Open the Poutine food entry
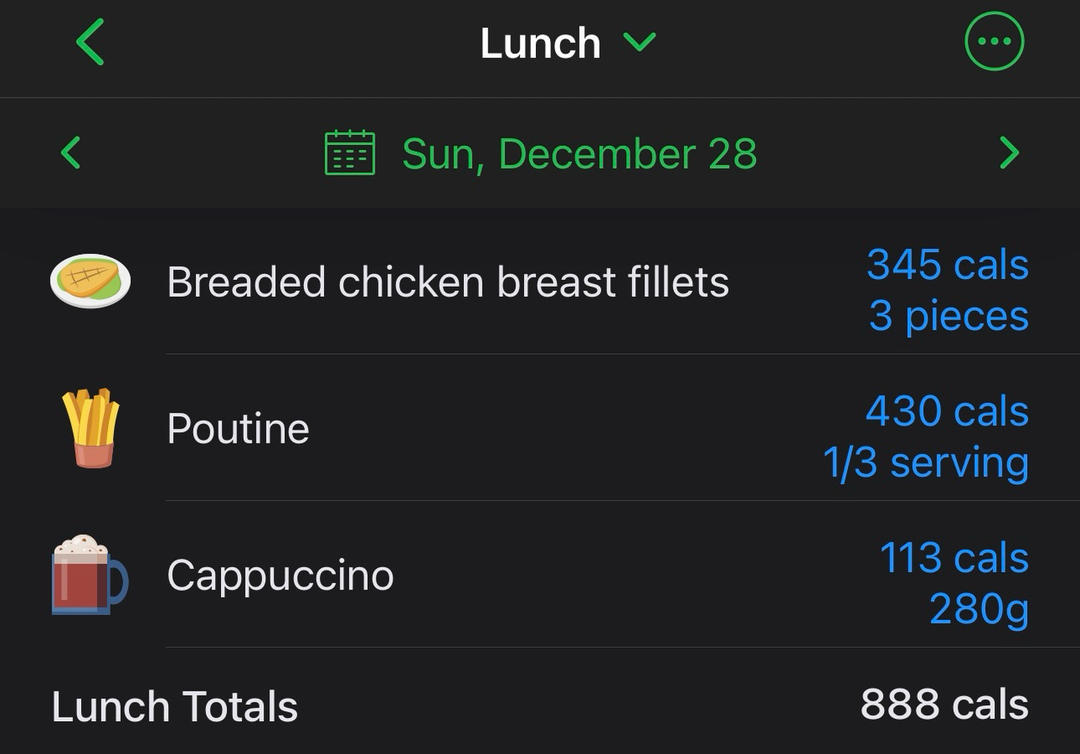This screenshot has height=754, width=1080. tap(238, 429)
